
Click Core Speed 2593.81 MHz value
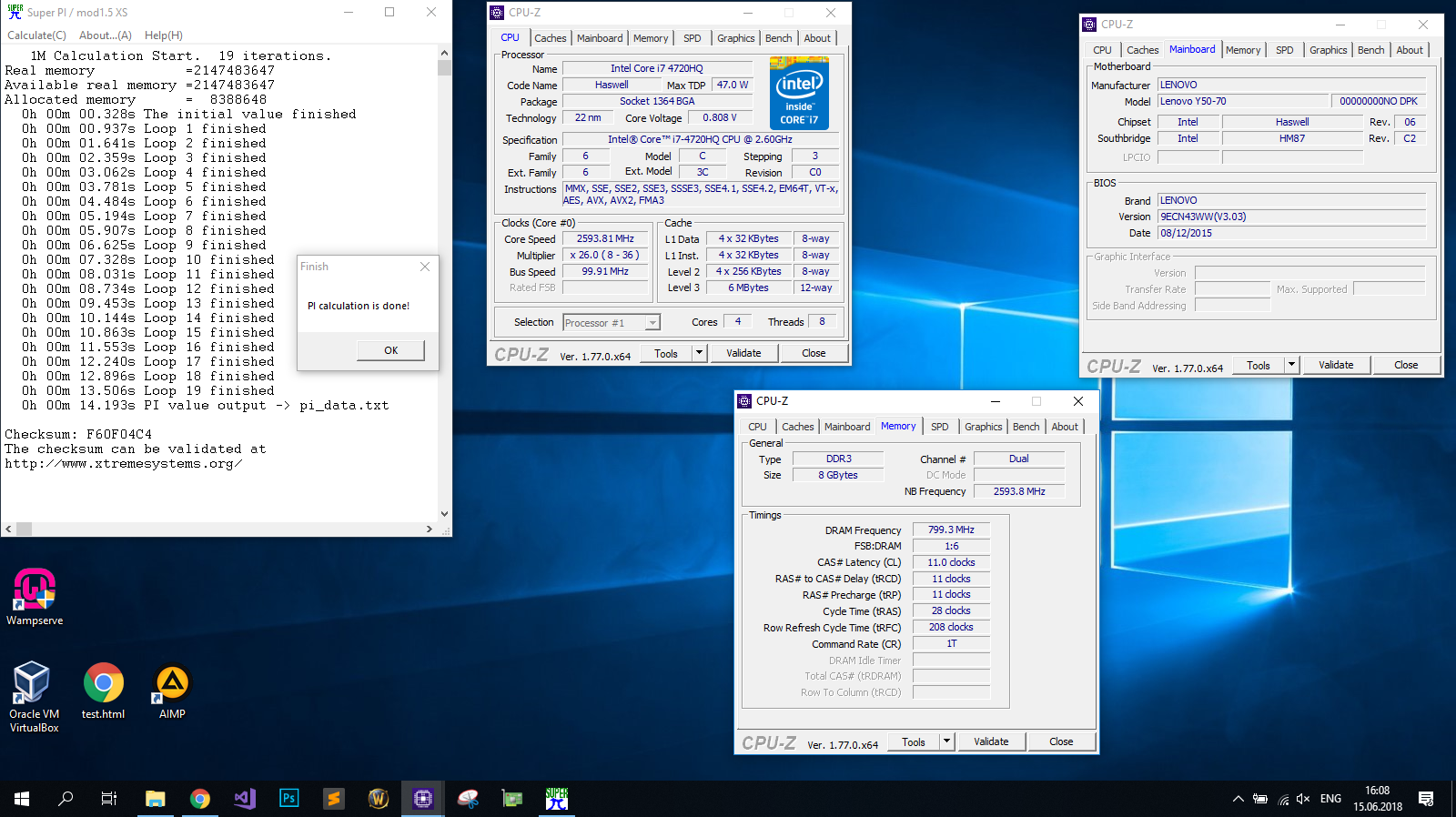[604, 238]
